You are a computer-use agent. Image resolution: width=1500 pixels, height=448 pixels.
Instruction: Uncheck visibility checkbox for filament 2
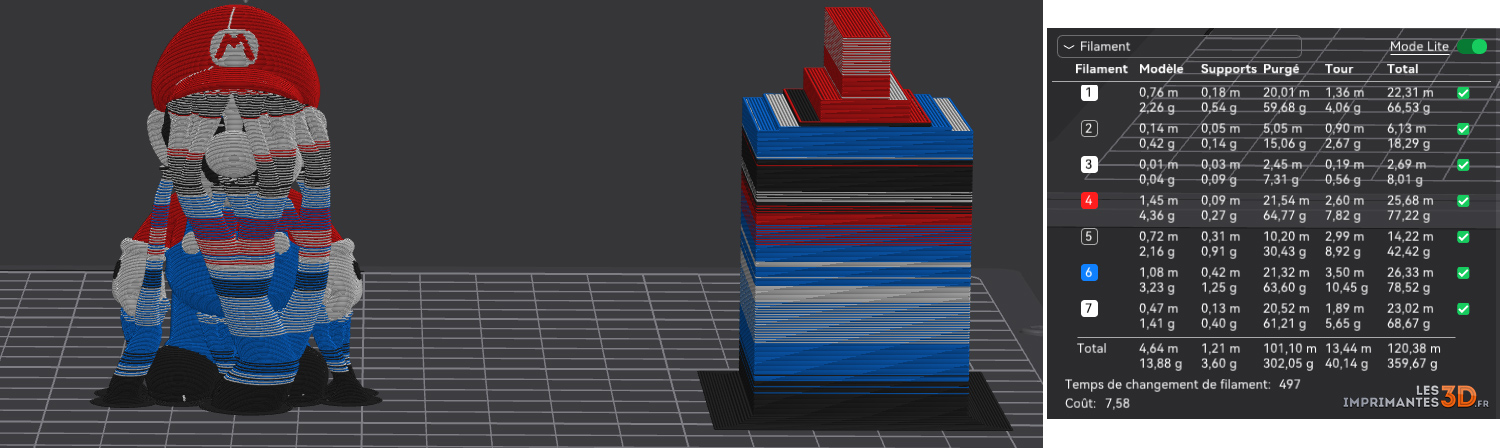click(1463, 128)
